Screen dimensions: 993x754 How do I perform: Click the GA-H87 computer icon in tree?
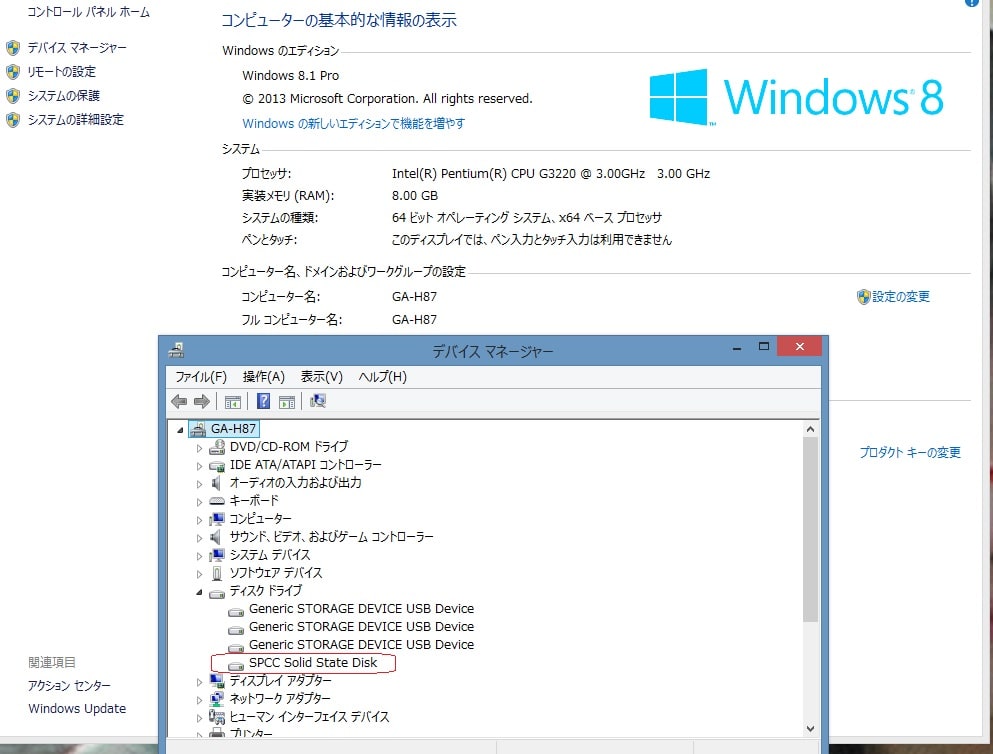198,429
